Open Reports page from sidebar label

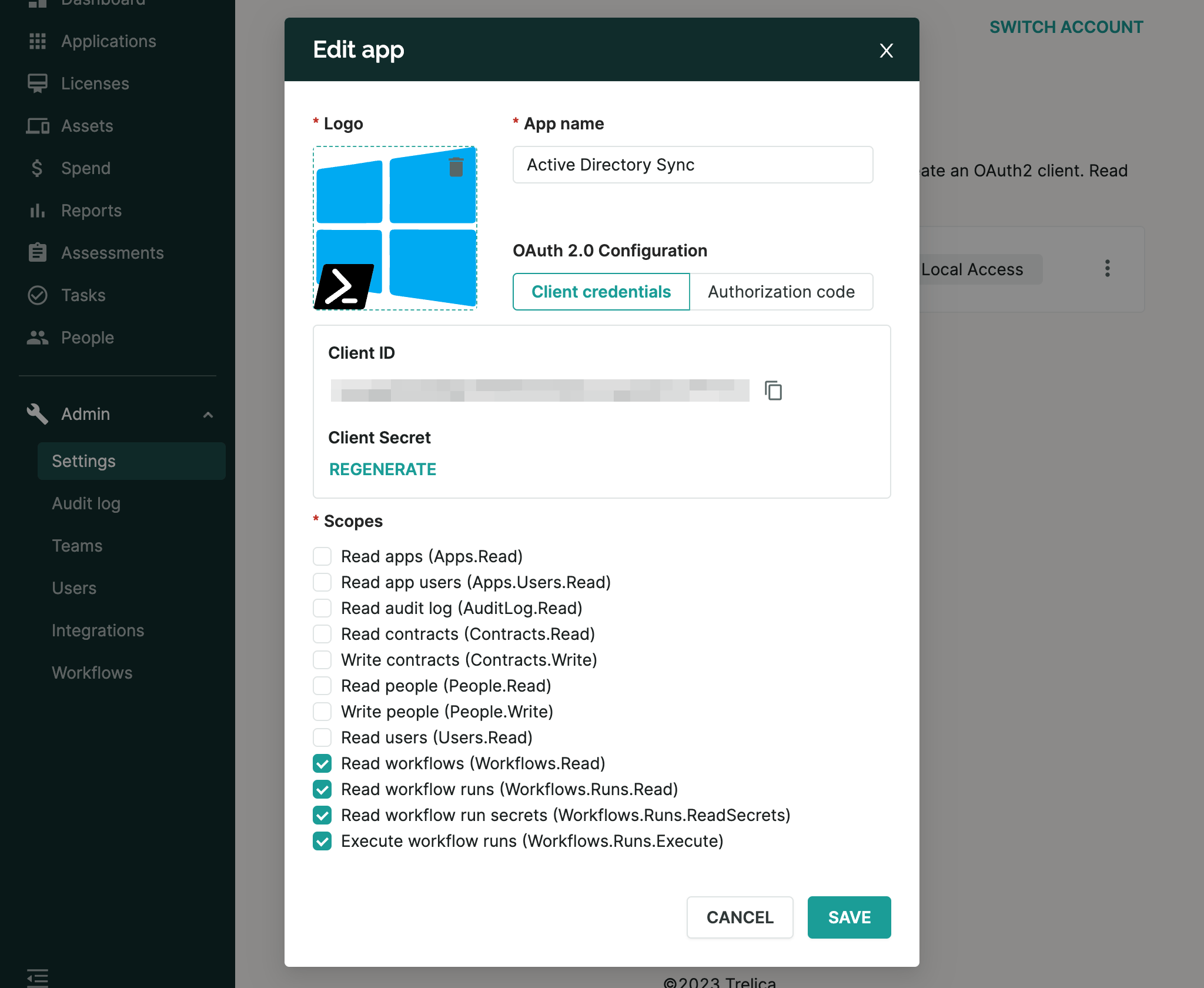tap(92, 211)
